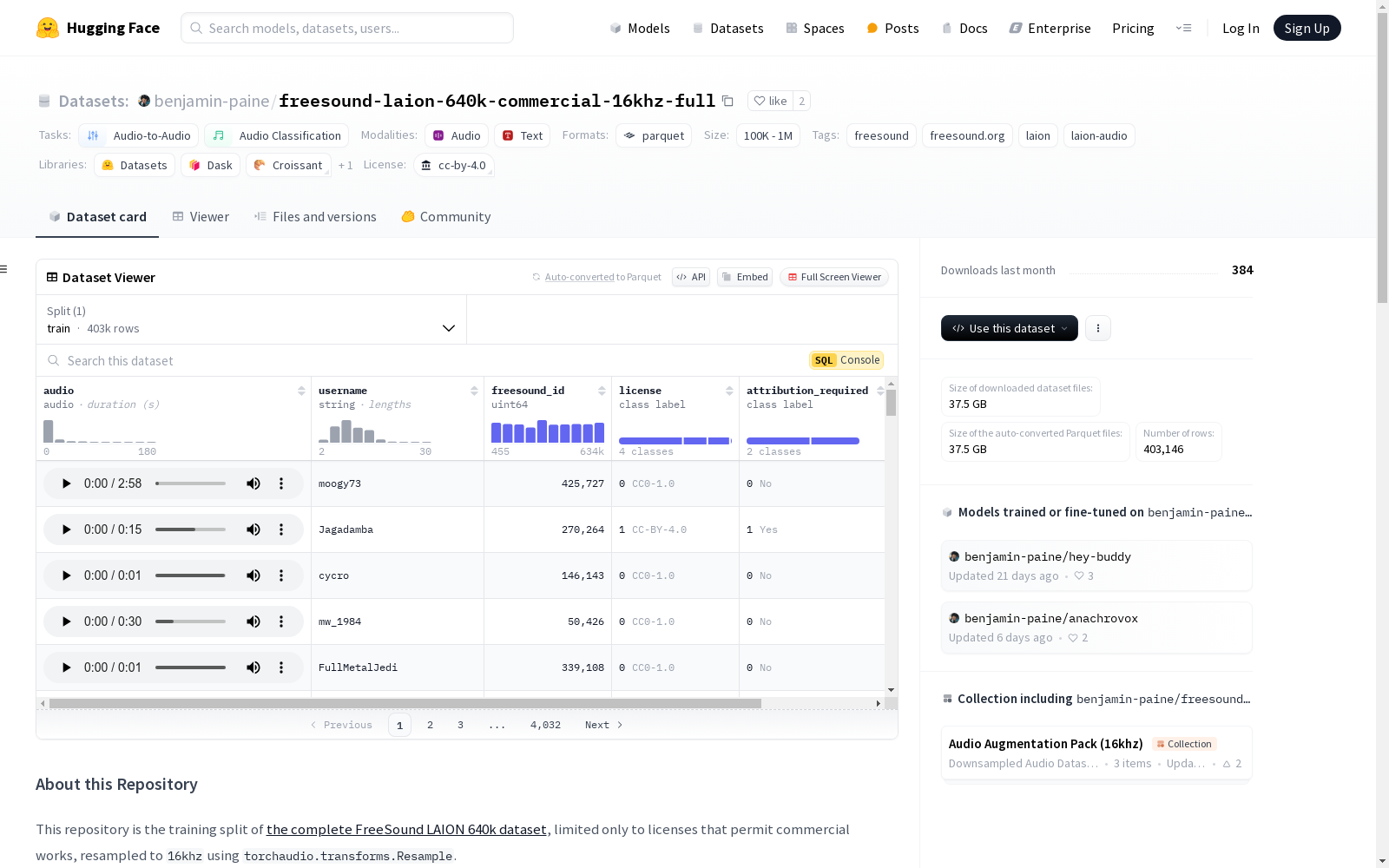Open the three-dot menu beside Use this dataset
This screenshot has width=1389, height=868.
1098,328
